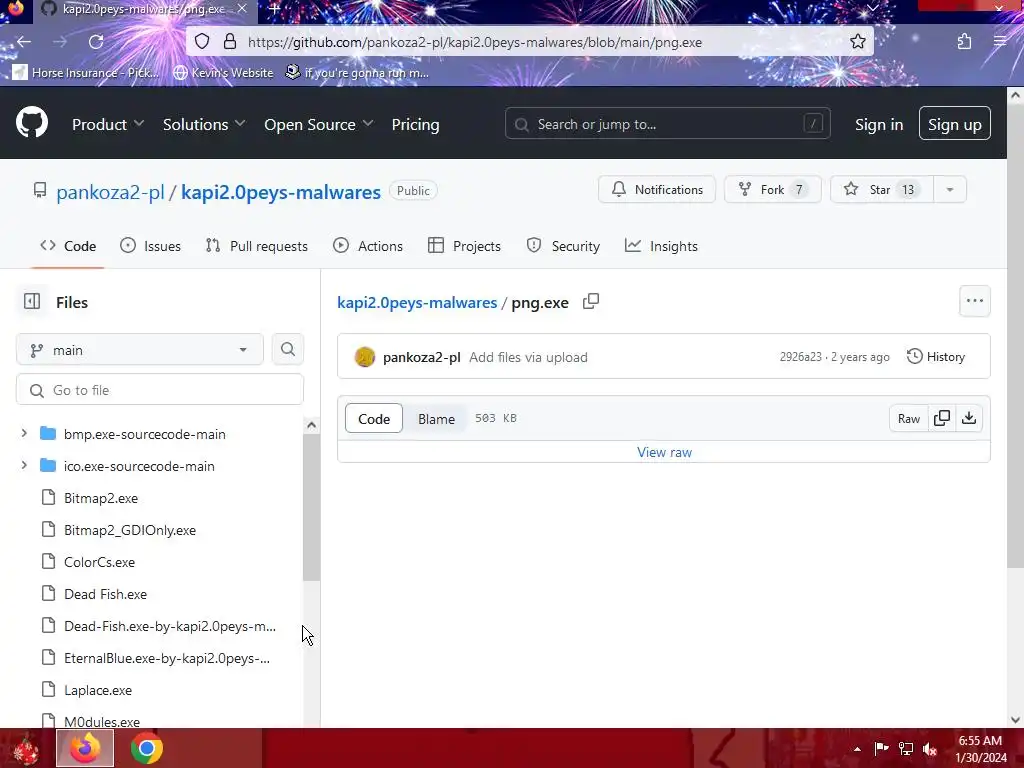Click the kapi2.0peys-malwares breadcrumb link
This screenshot has height=768, width=1024.
tap(417, 302)
